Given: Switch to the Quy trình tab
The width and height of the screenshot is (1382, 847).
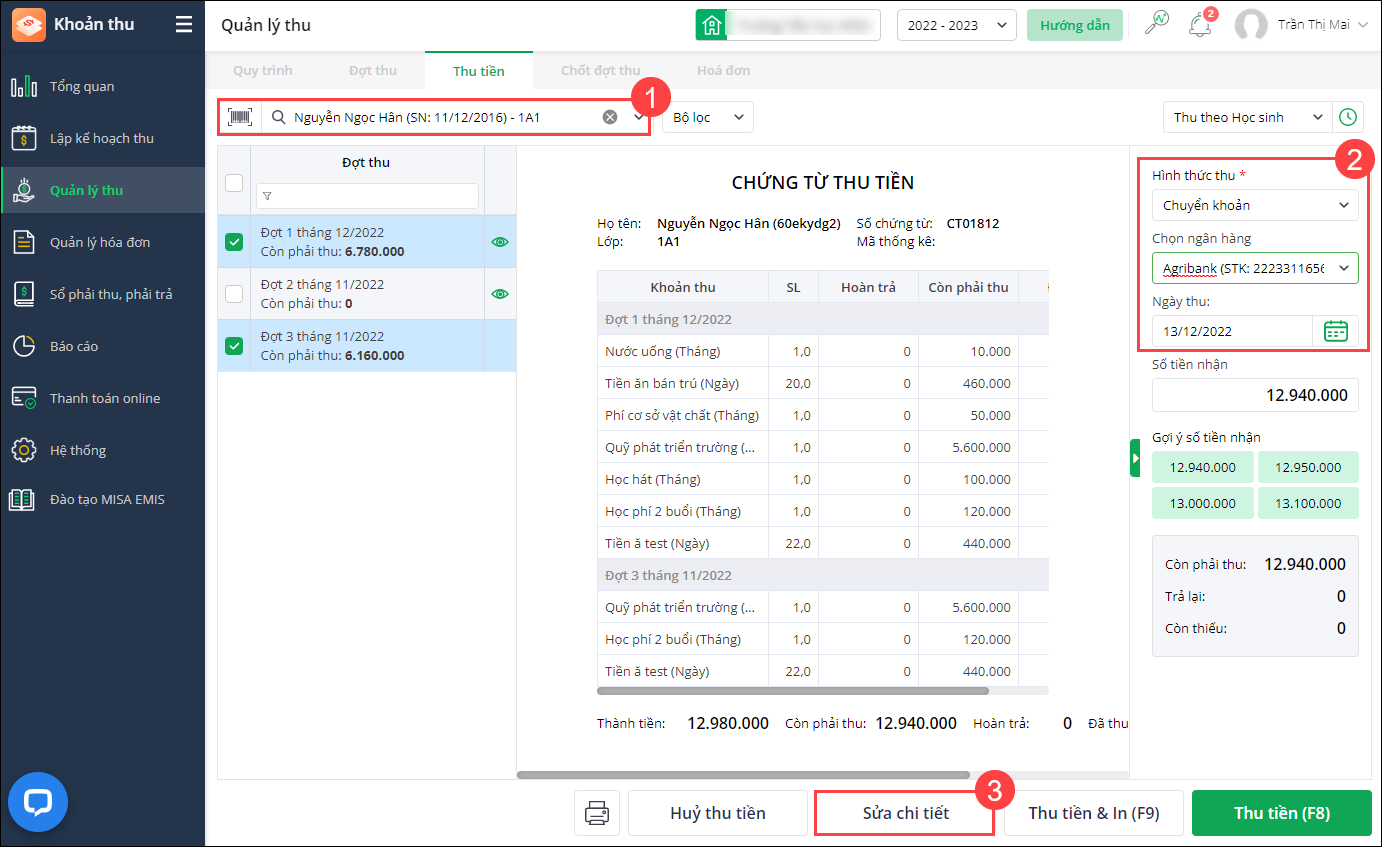Looking at the screenshot, I should pos(263,71).
